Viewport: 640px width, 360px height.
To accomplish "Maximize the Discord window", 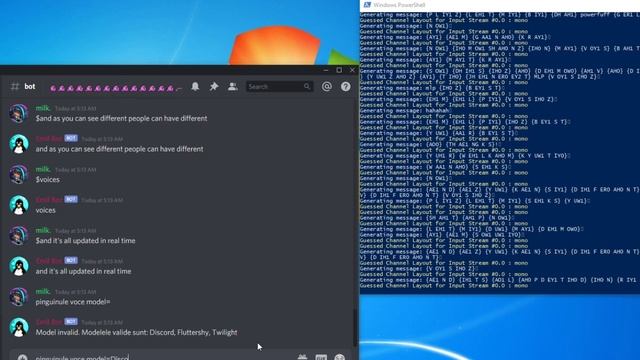I will [x=339, y=70].
